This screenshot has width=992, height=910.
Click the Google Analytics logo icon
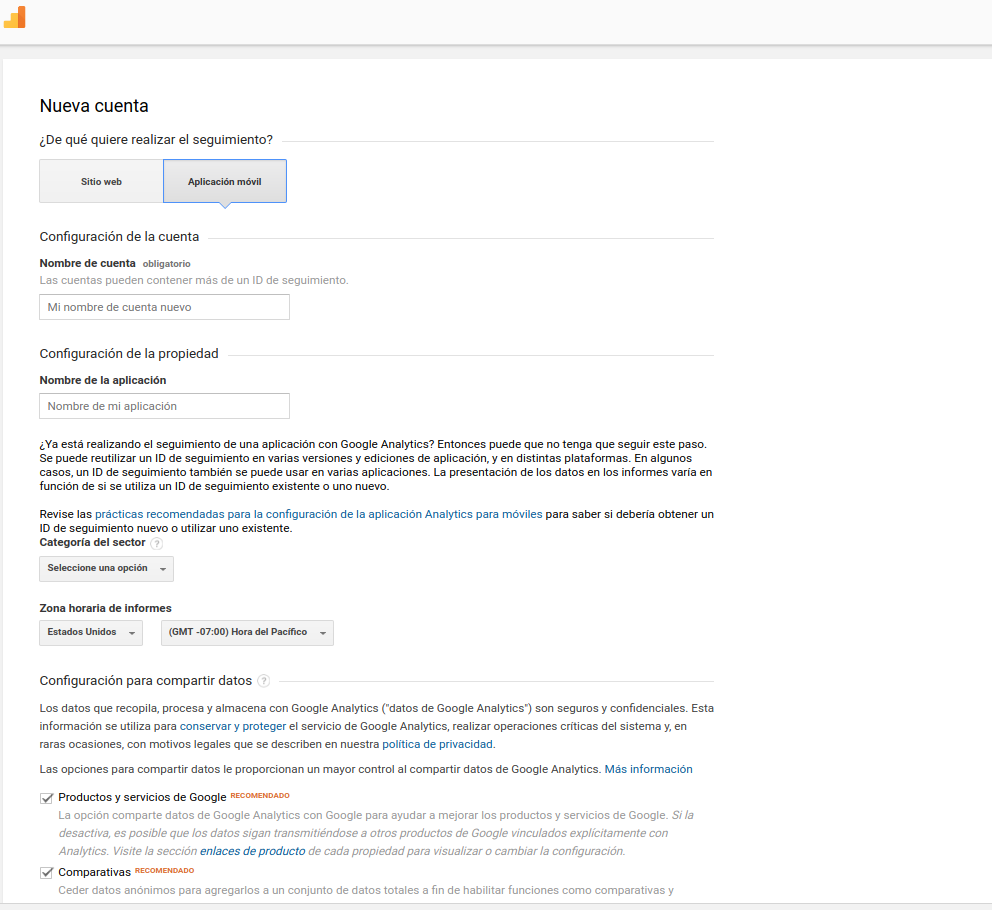15,17
